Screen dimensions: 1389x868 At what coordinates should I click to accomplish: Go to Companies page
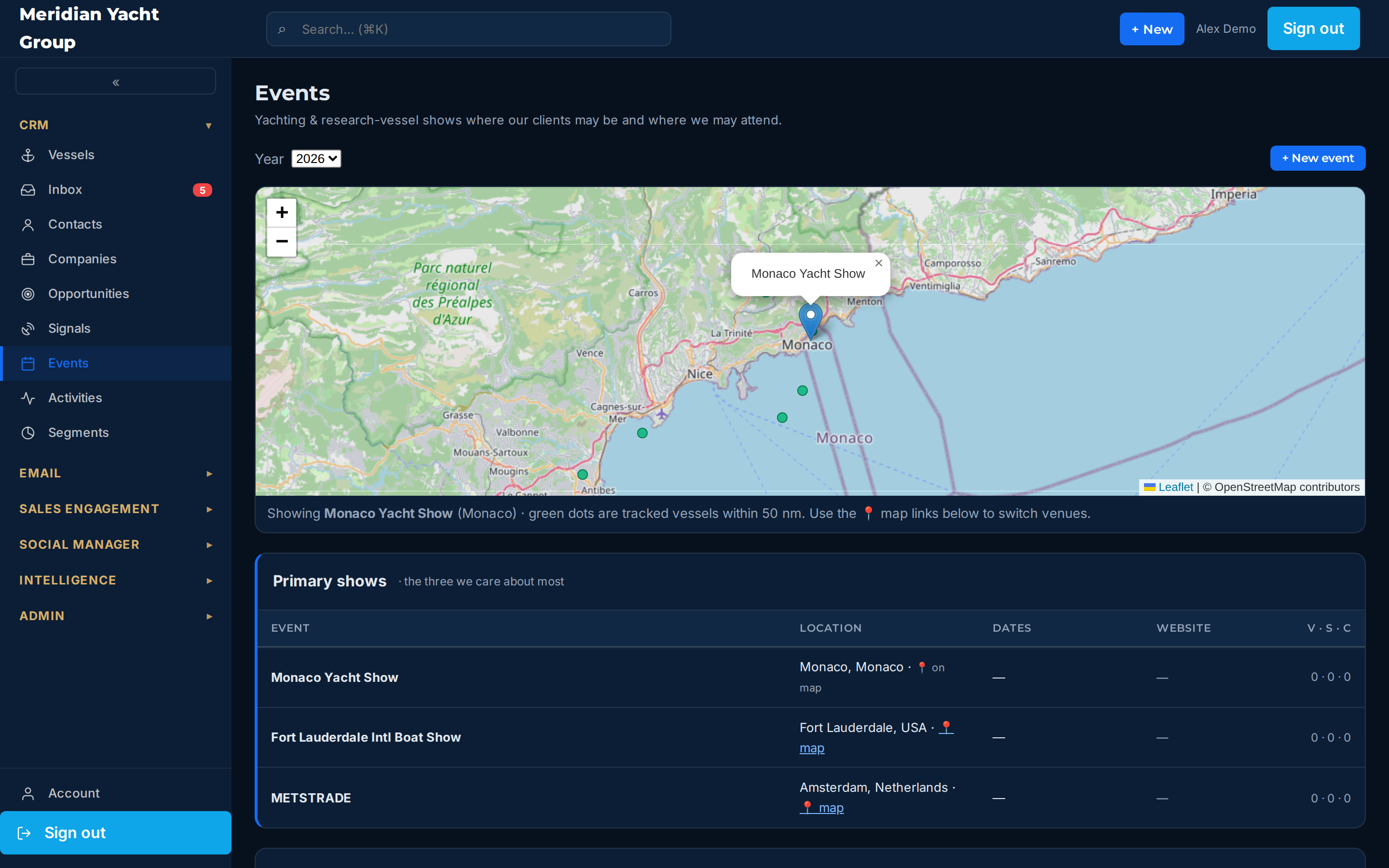pyautogui.click(x=116, y=259)
